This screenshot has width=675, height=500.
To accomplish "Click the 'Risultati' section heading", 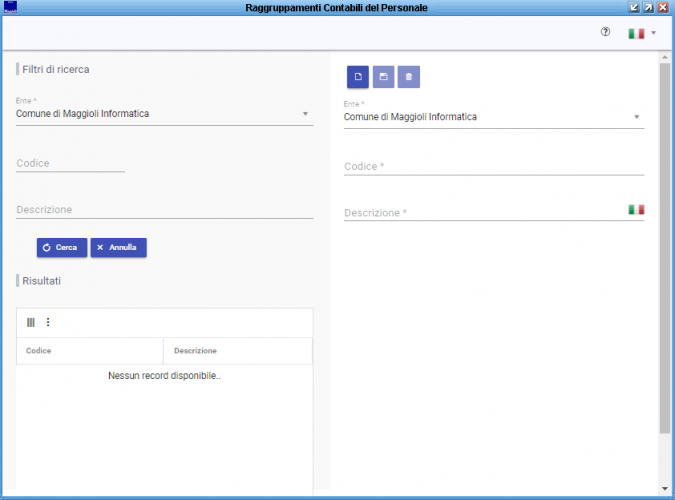I will pyautogui.click(x=41, y=281).
